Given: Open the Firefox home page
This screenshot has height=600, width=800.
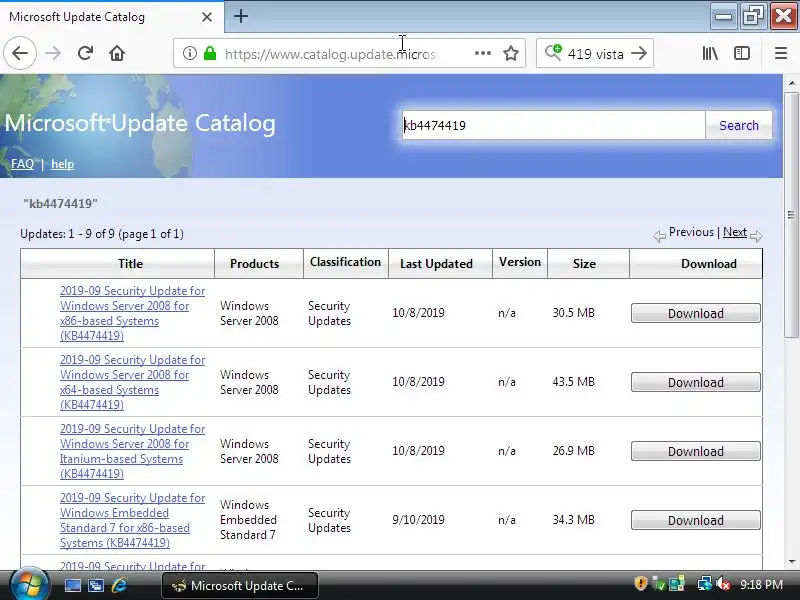Looking at the screenshot, I should (x=117, y=53).
